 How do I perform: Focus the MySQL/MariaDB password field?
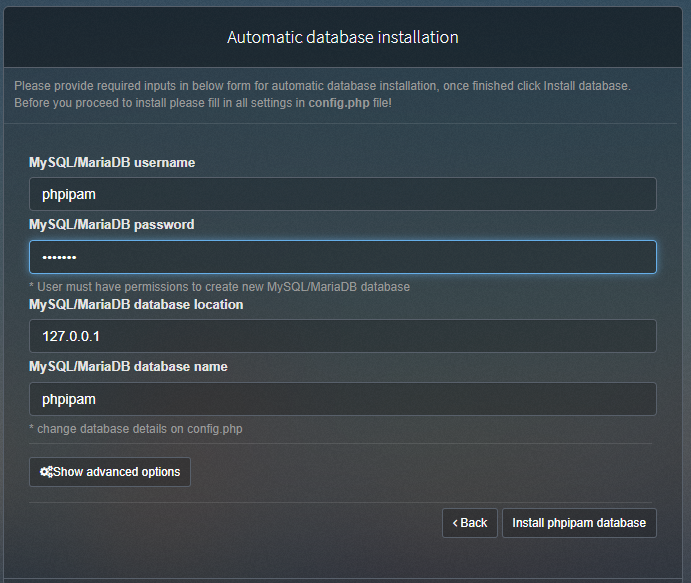[x=342, y=257]
